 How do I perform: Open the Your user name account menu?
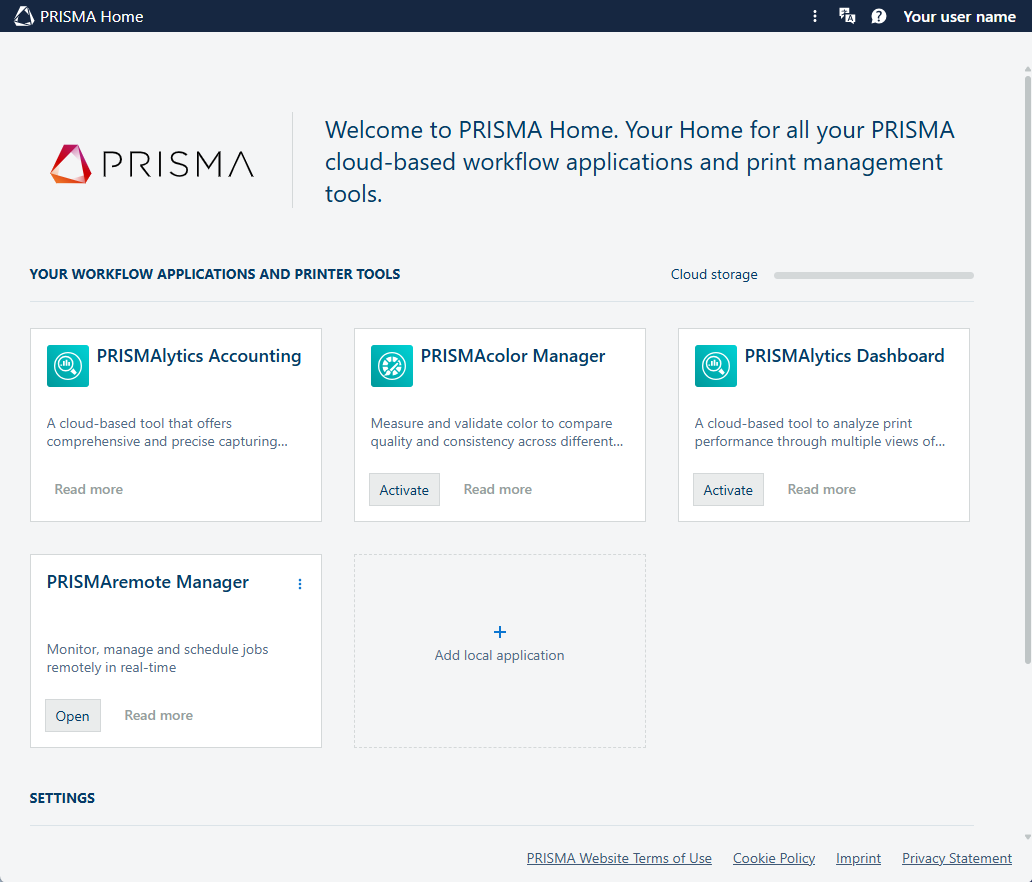tap(959, 16)
